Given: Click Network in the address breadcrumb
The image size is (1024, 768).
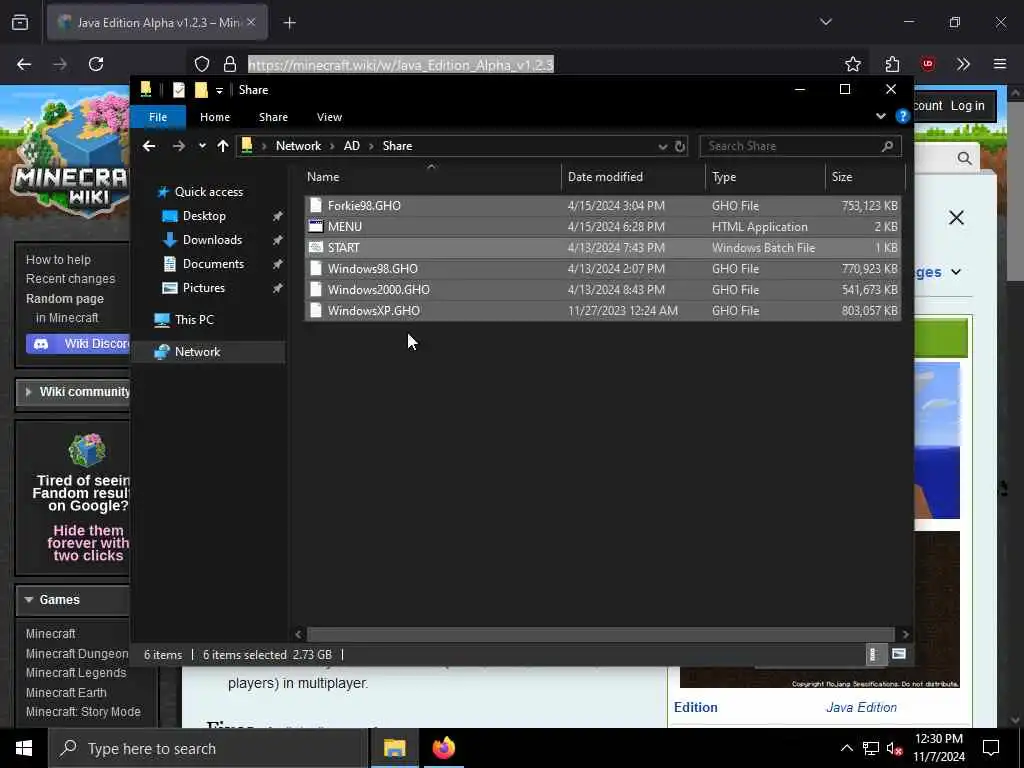Looking at the screenshot, I should [x=298, y=146].
